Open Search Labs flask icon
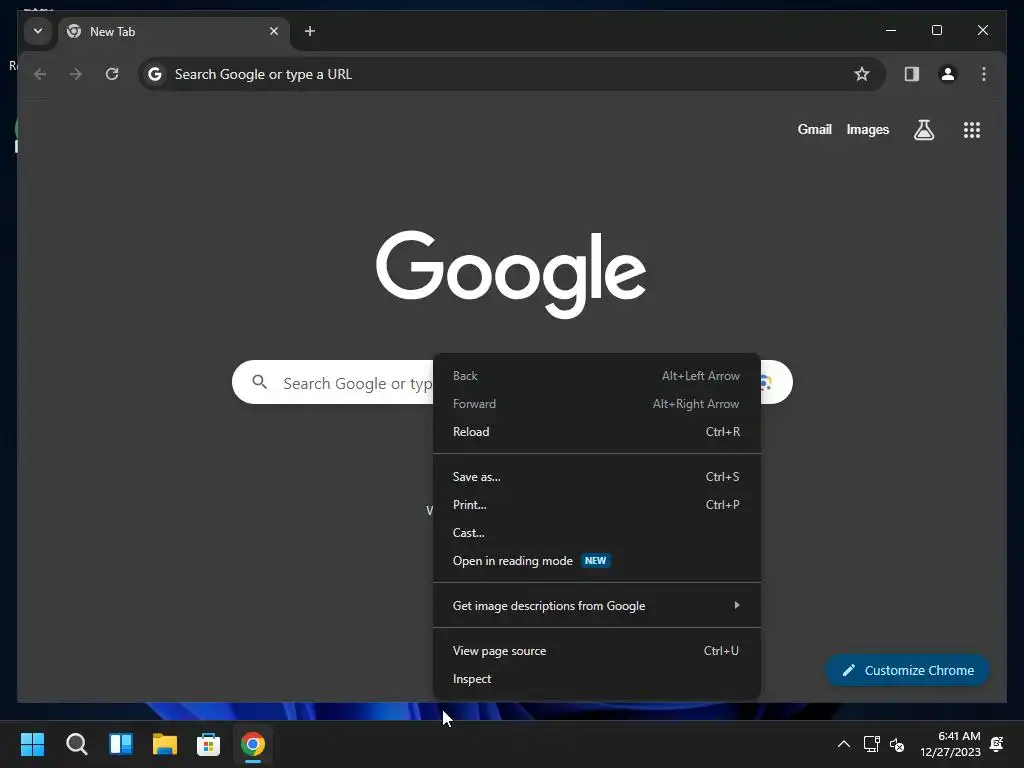This screenshot has width=1024, height=768. coord(923,130)
